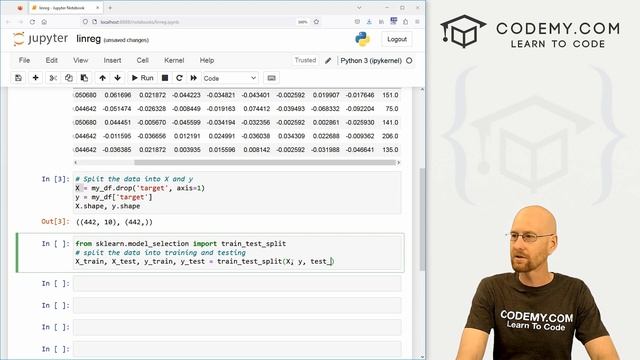Image resolution: width=640 pixels, height=360 pixels.
Task: Click the table value 75.0
Action: pyautogui.click(x=392, y=109)
